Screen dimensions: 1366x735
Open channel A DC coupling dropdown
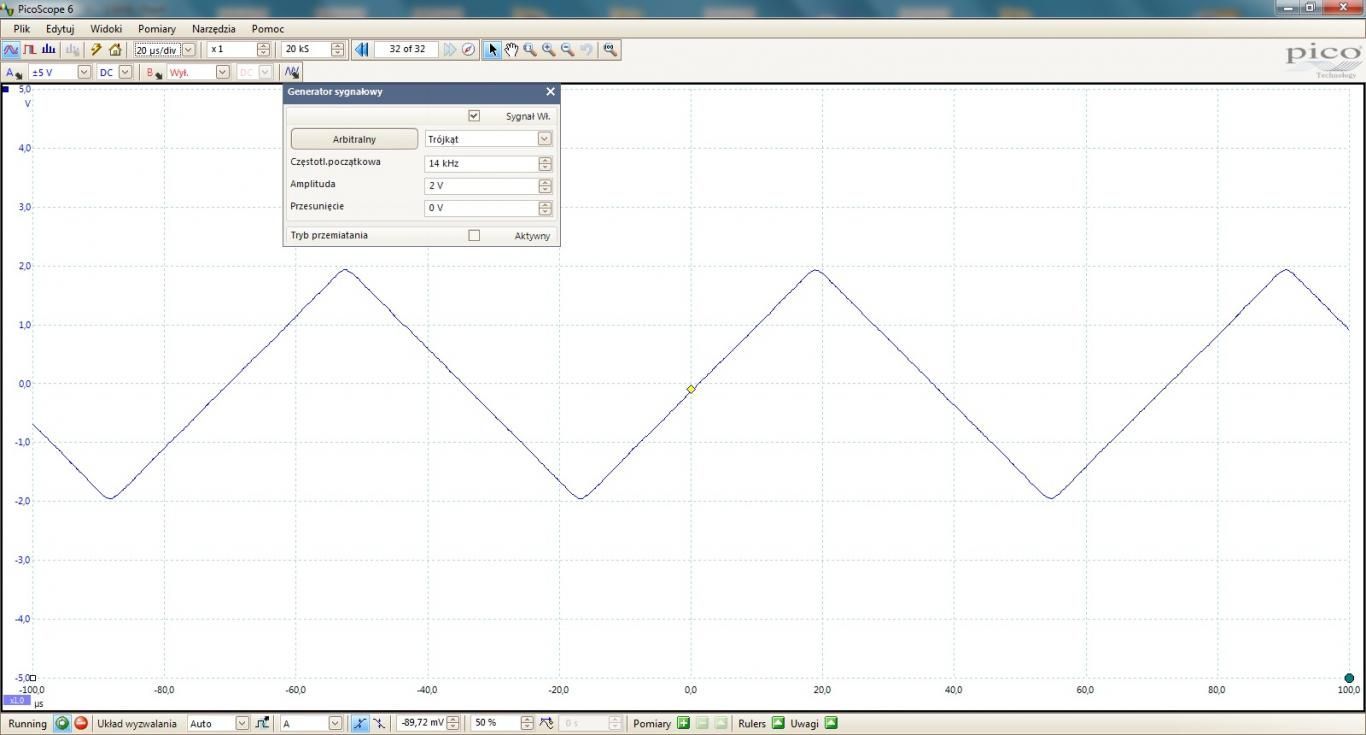tap(125, 72)
